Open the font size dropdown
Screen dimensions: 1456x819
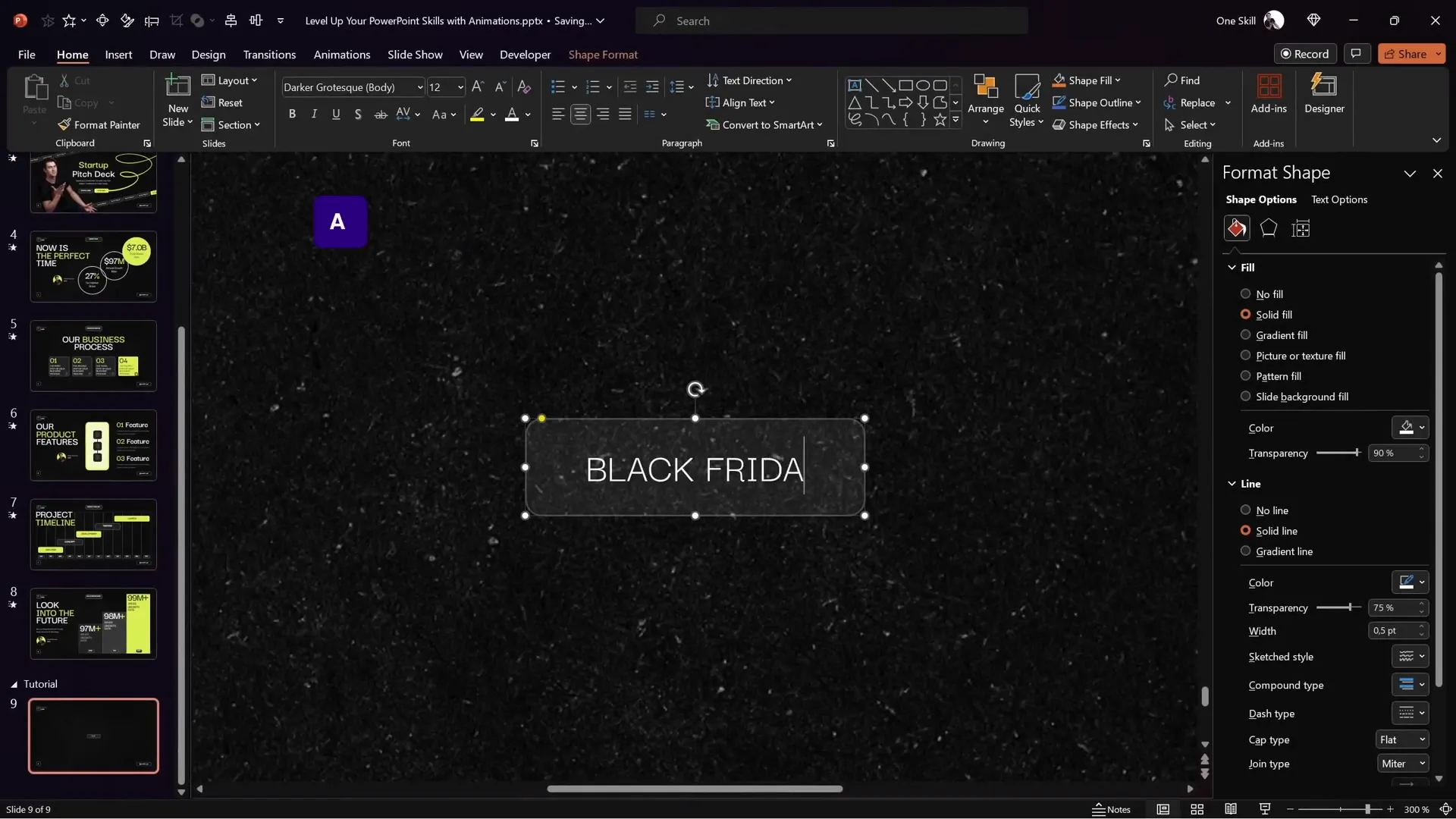click(x=459, y=87)
